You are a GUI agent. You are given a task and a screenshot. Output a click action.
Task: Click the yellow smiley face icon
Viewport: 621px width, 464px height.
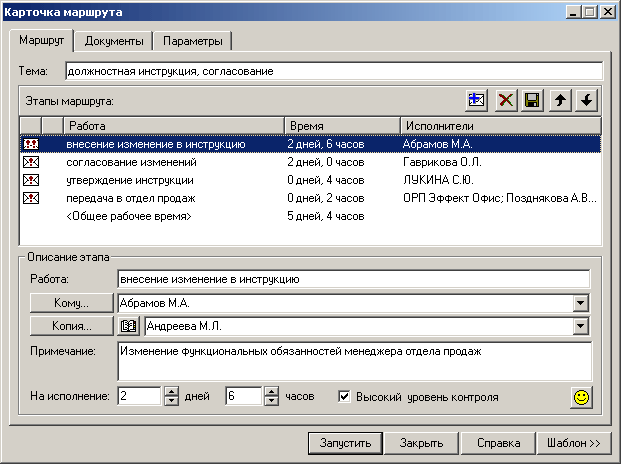pos(580,397)
